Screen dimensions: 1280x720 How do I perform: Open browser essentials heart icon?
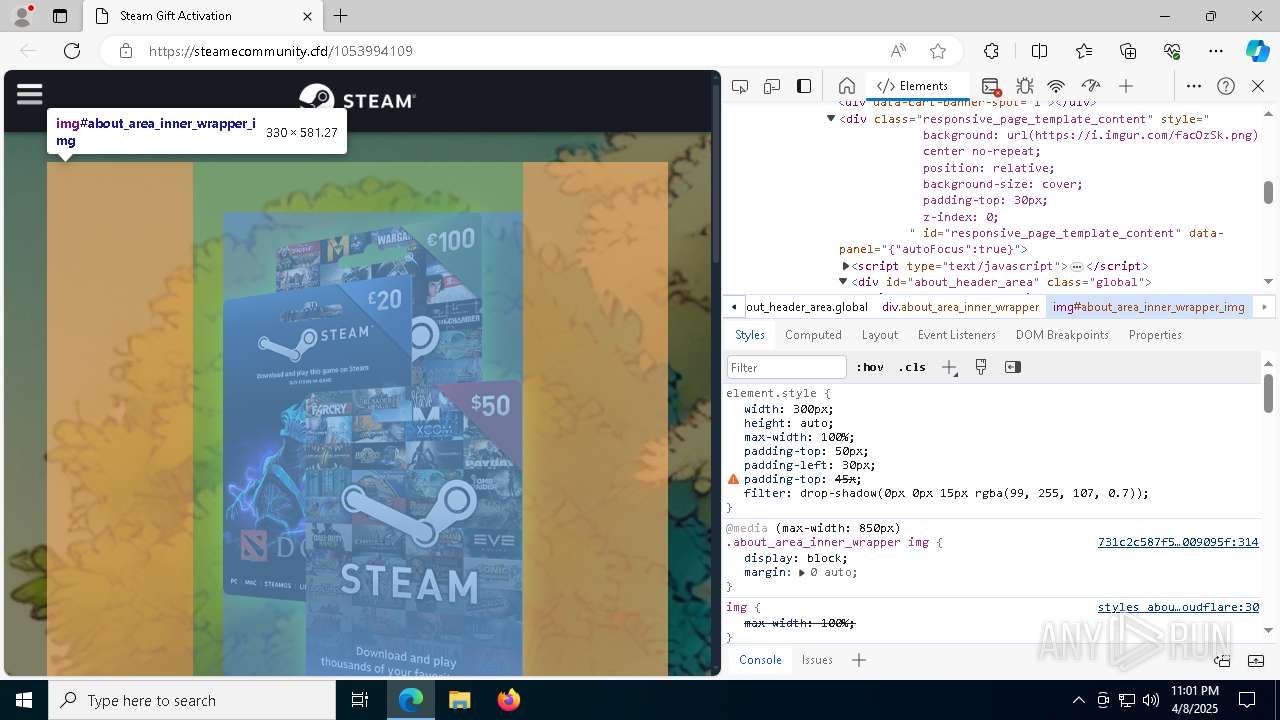tap(1172, 51)
